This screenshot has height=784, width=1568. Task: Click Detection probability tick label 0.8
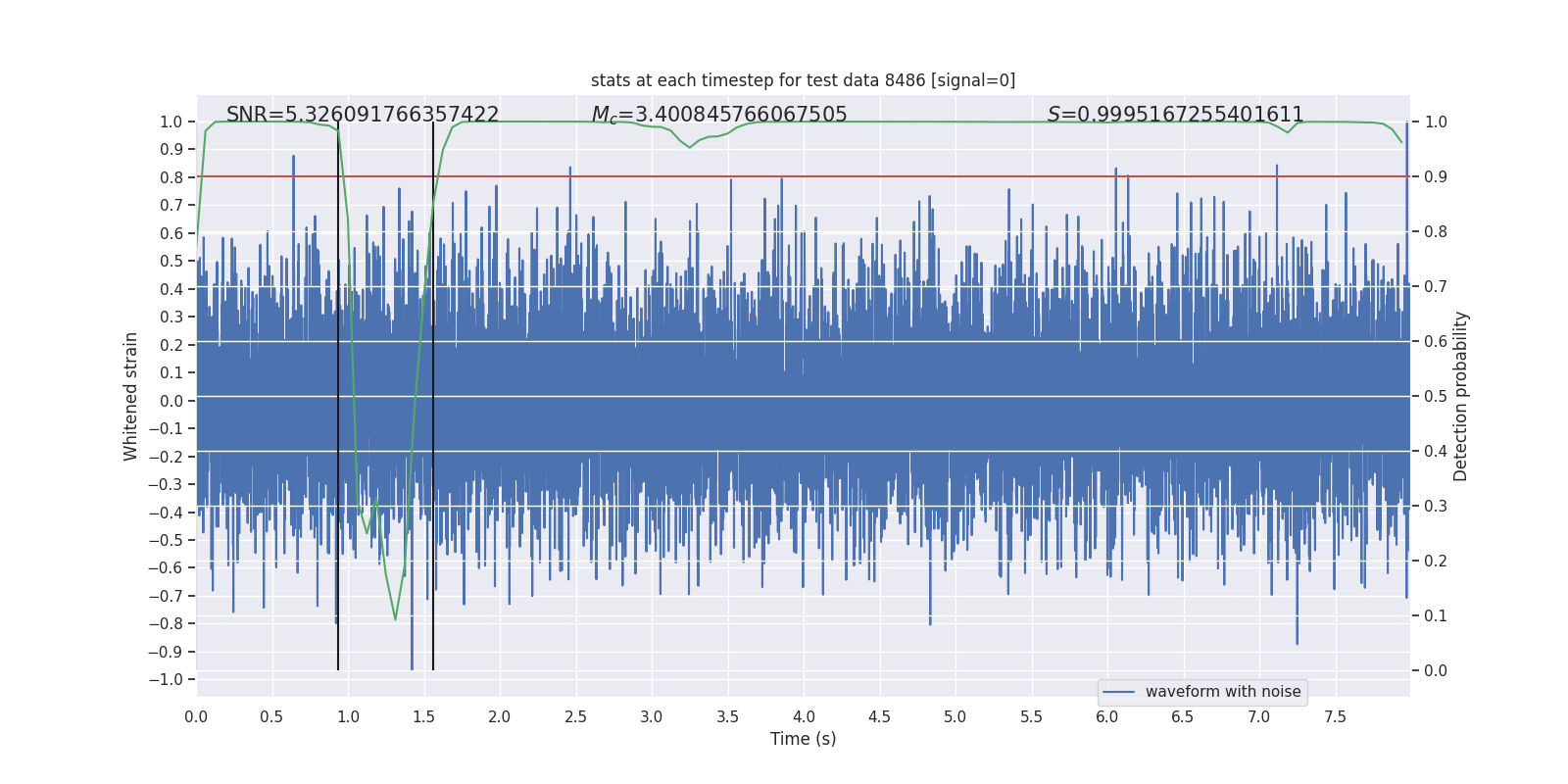click(x=1436, y=231)
